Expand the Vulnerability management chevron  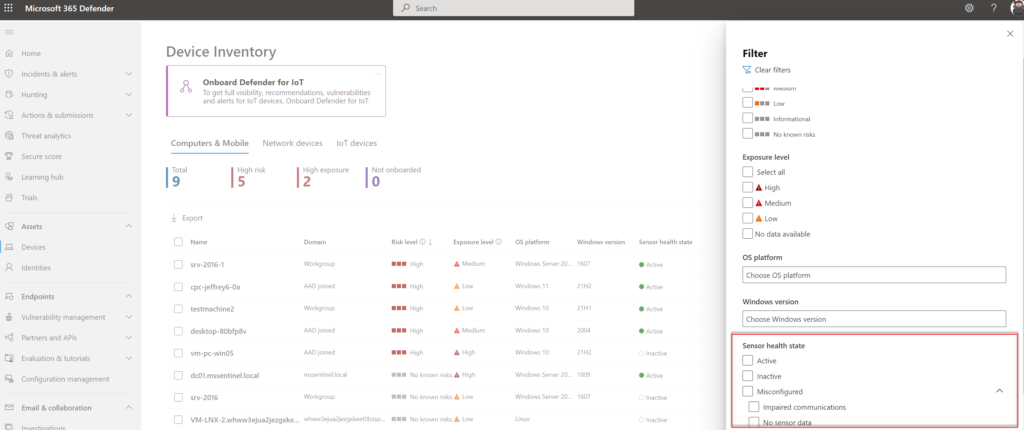[129, 317]
